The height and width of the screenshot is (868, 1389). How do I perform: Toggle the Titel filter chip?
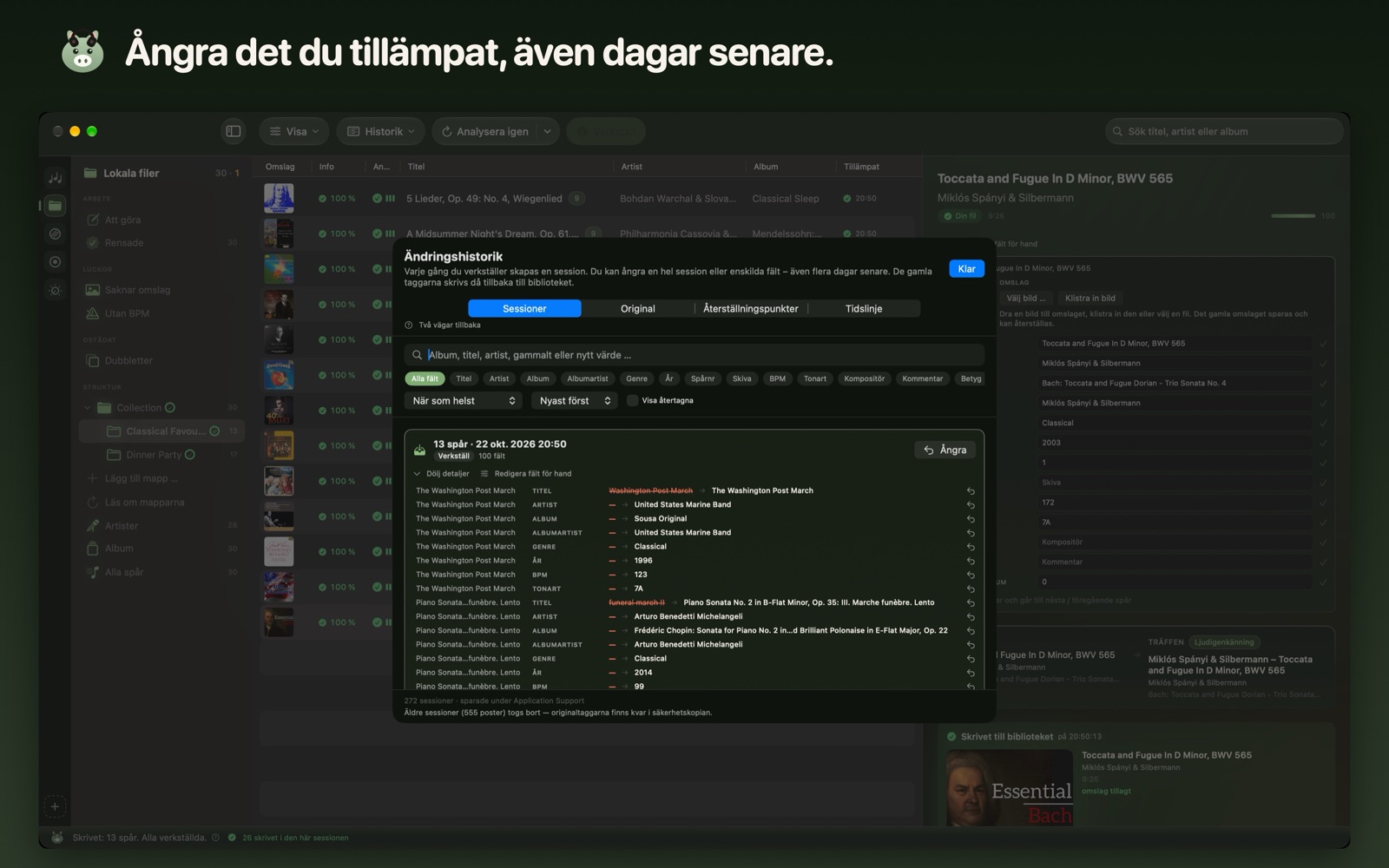[464, 378]
